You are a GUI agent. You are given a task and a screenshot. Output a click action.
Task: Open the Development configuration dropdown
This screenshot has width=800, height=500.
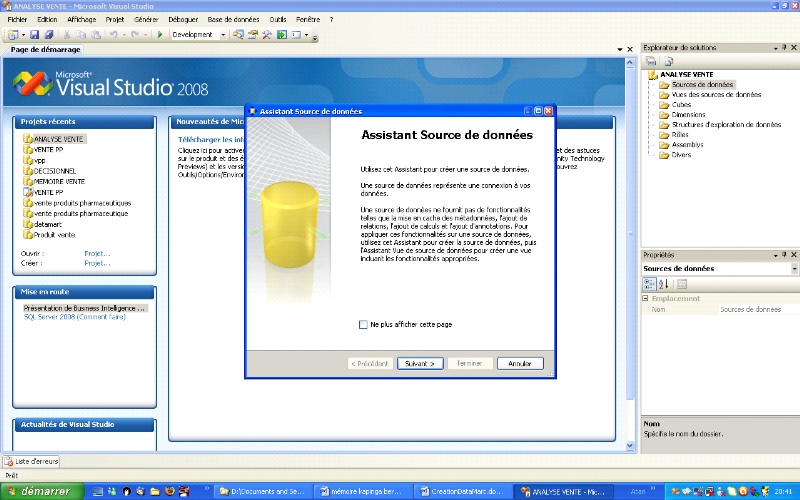point(222,35)
